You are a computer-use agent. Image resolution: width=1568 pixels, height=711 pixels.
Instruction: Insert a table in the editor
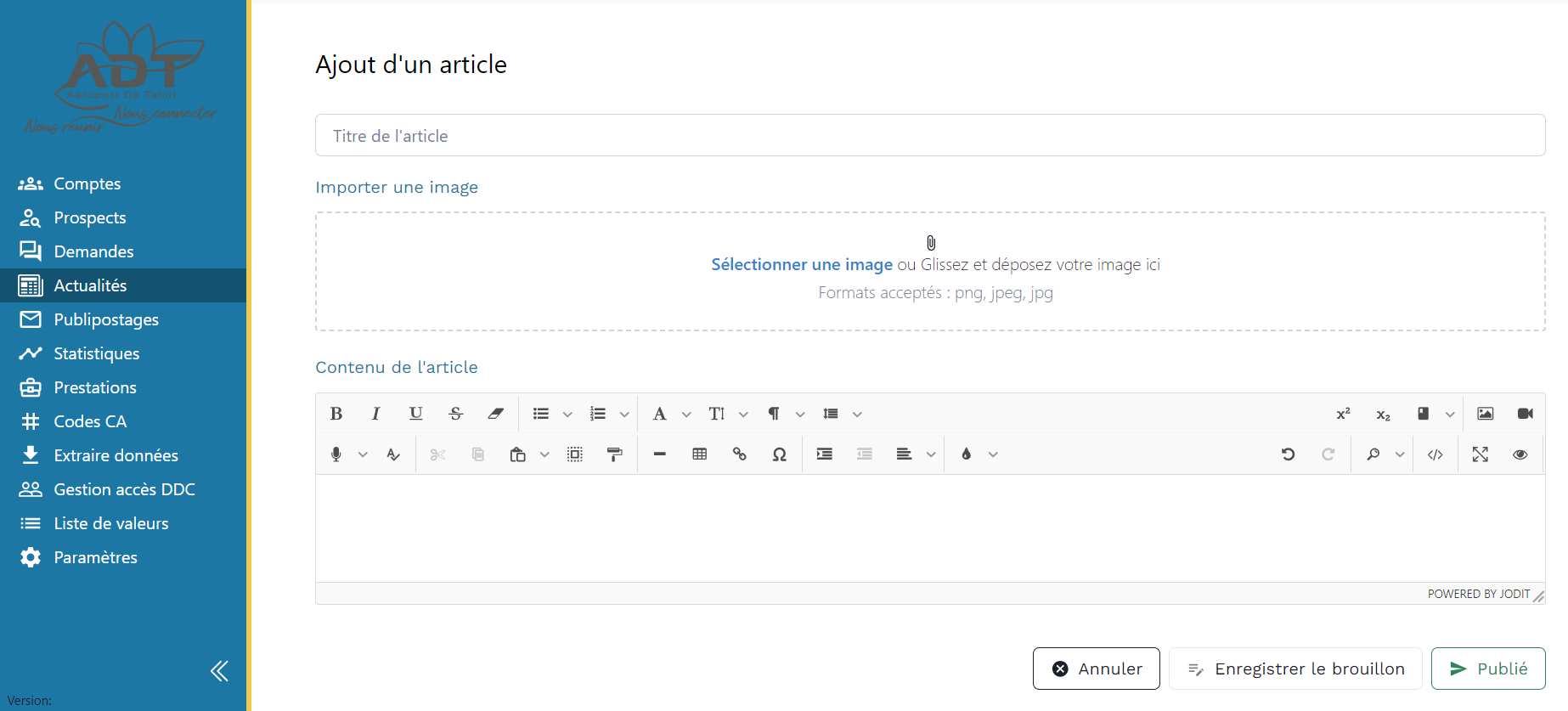[700, 454]
